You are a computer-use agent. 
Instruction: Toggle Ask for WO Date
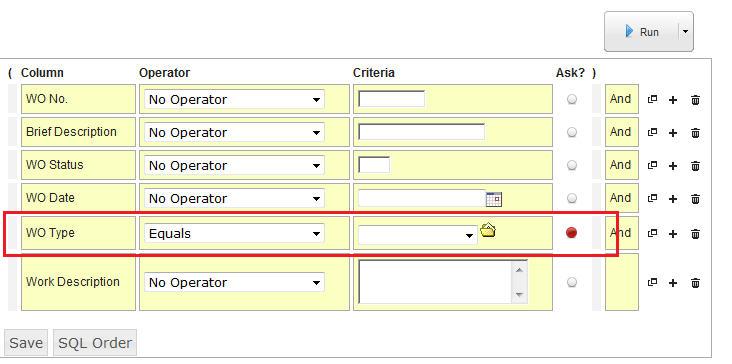pyautogui.click(x=571, y=198)
